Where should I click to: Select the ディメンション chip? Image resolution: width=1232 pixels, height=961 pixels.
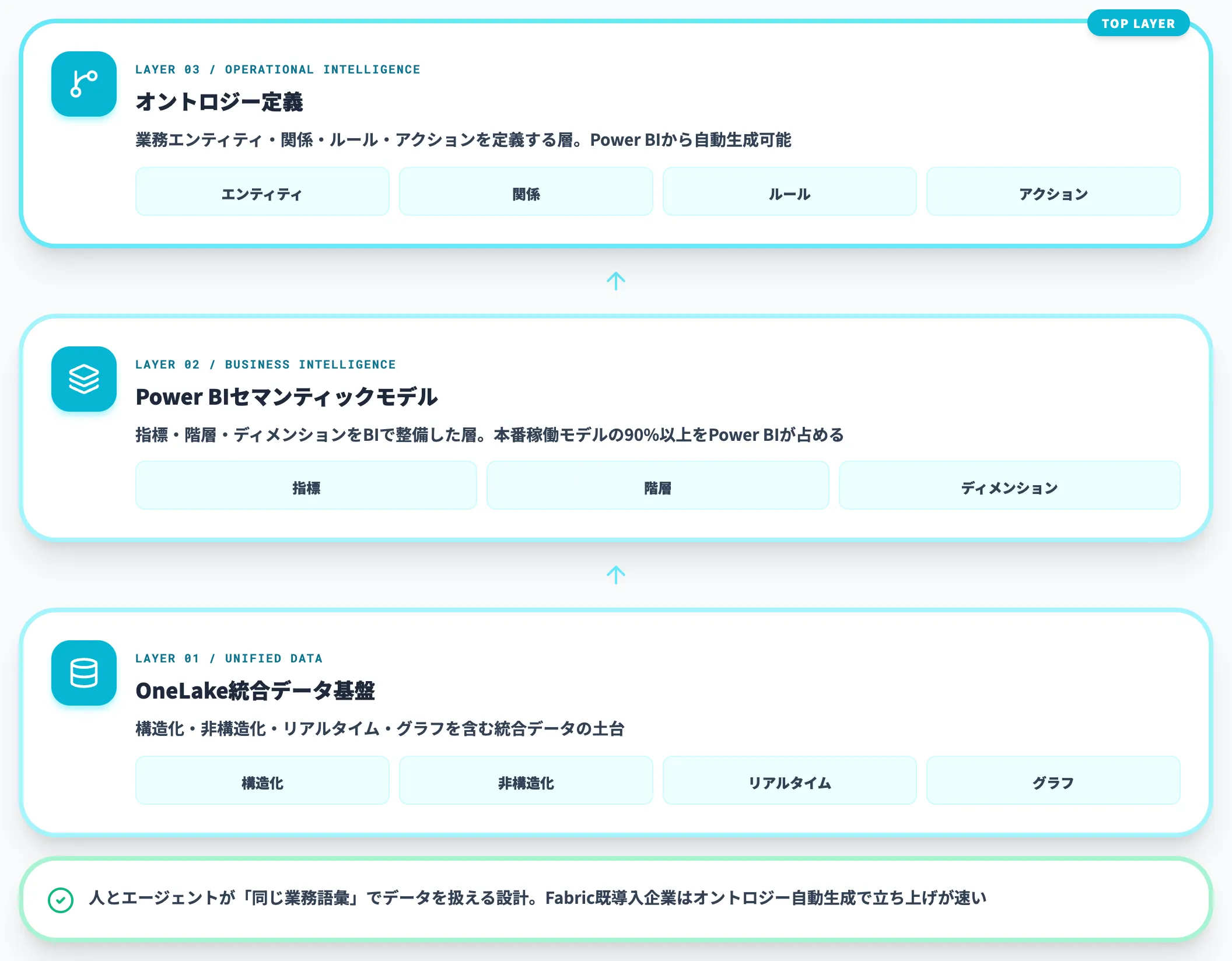click(x=1010, y=485)
